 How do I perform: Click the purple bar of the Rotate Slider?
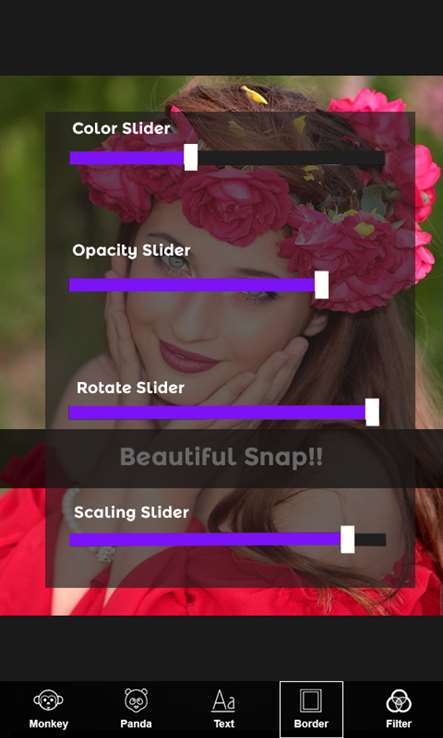click(217, 413)
